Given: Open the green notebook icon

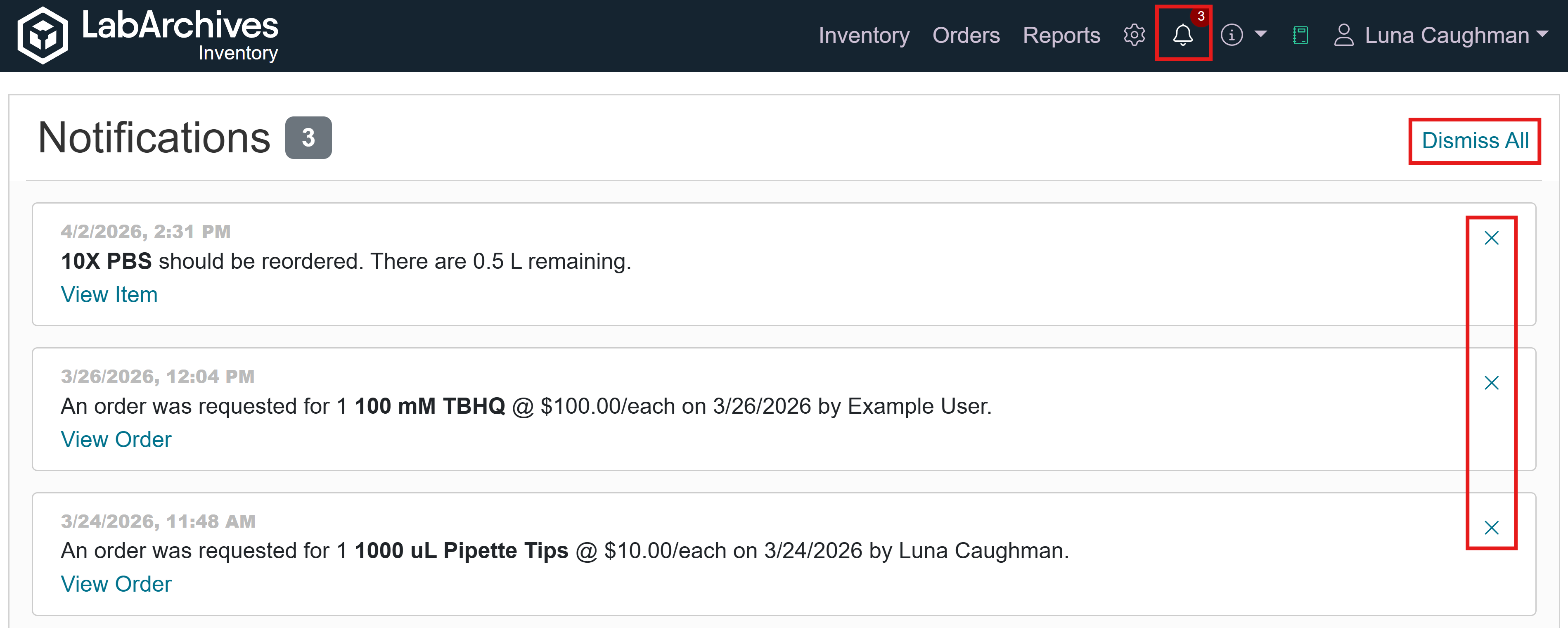Looking at the screenshot, I should 1300,35.
